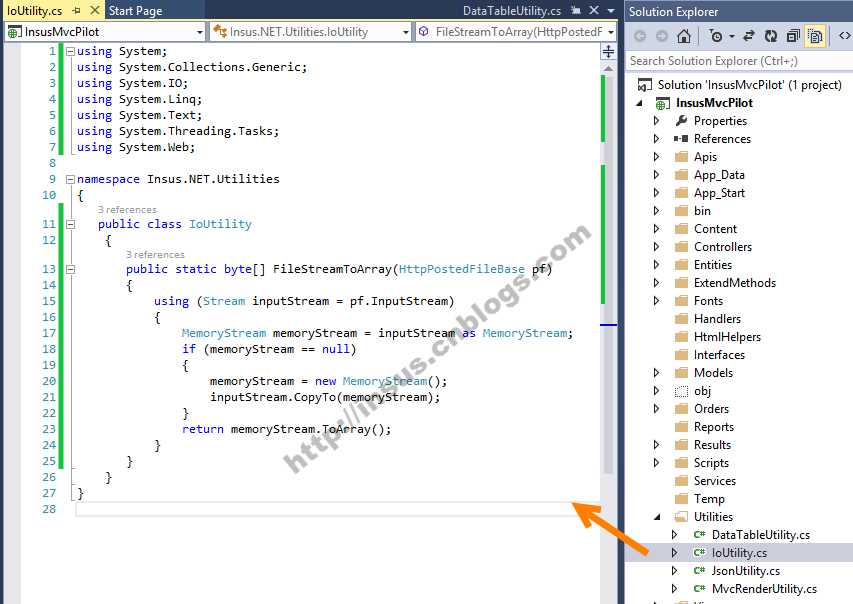
Task: Expand the References node
Action: (657, 138)
